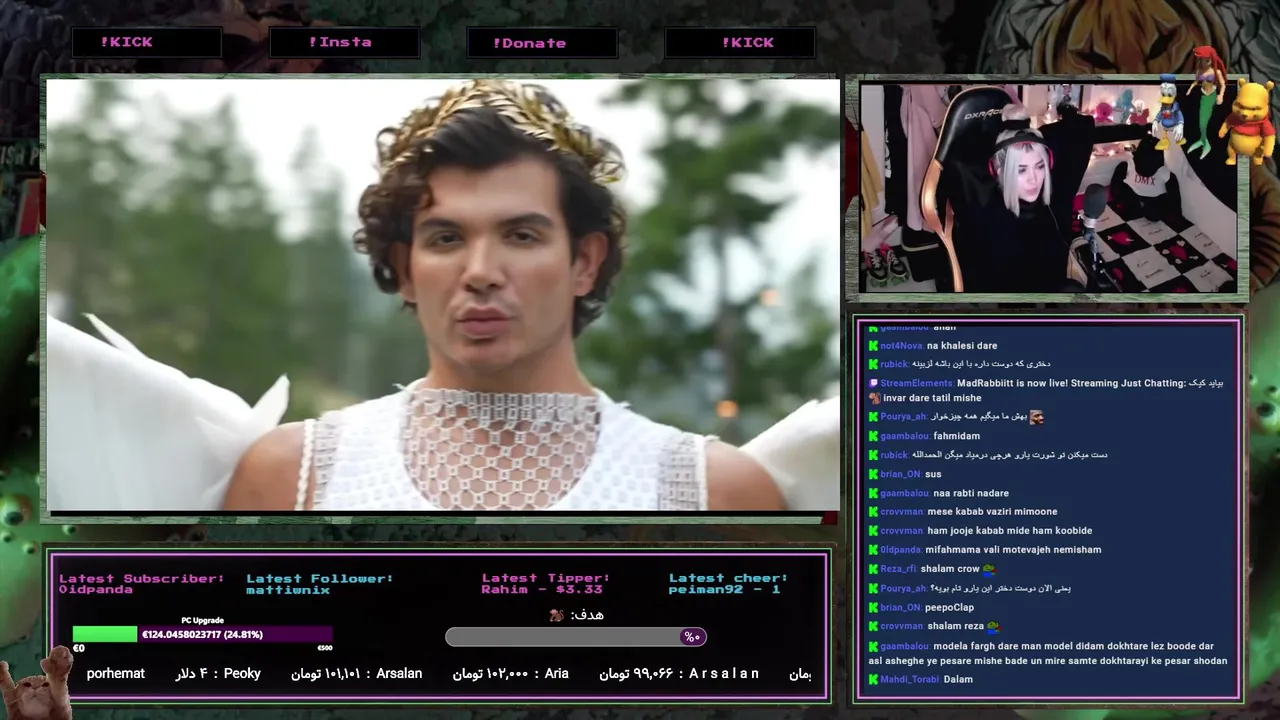1280x720 pixels.
Task: Click the PC Upgrade green progress bar
Action: pos(105,634)
